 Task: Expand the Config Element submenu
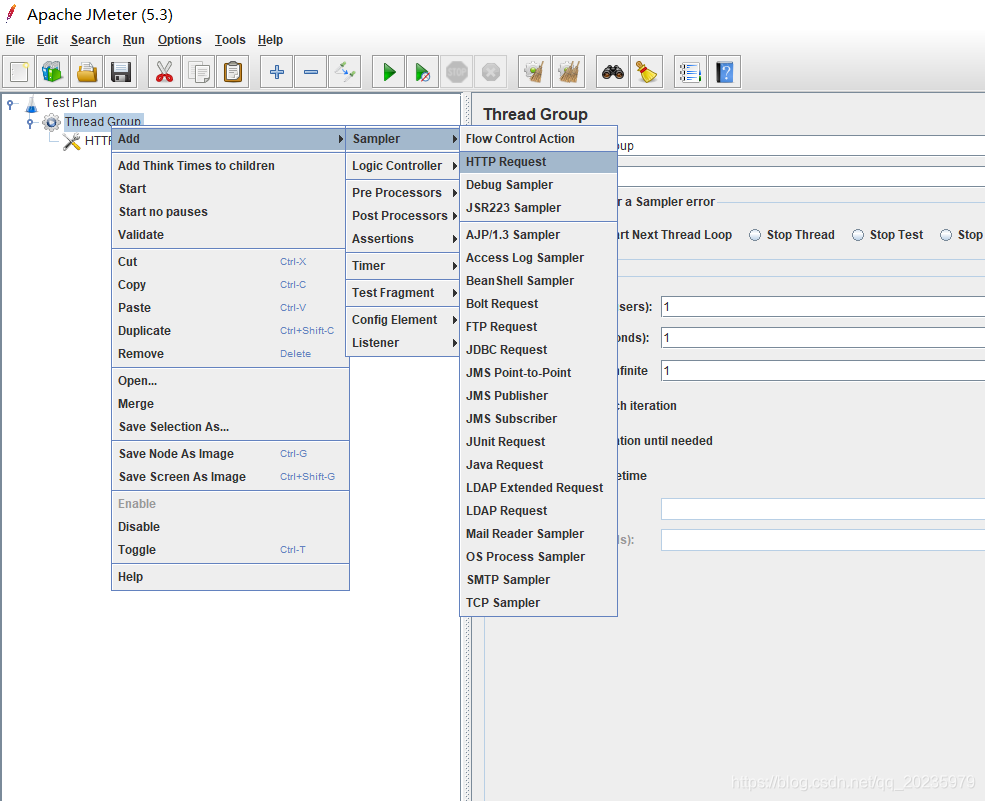click(403, 320)
